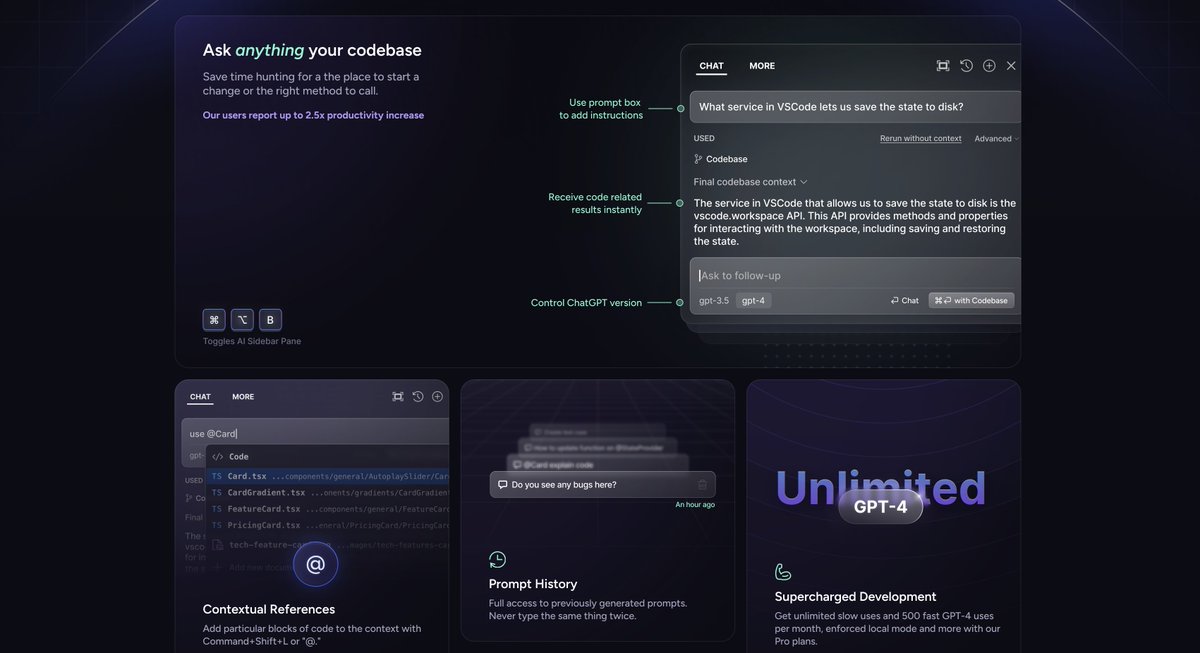Click the 'Ask to follow-up' input field
The height and width of the screenshot is (653, 1200).
[856, 275]
